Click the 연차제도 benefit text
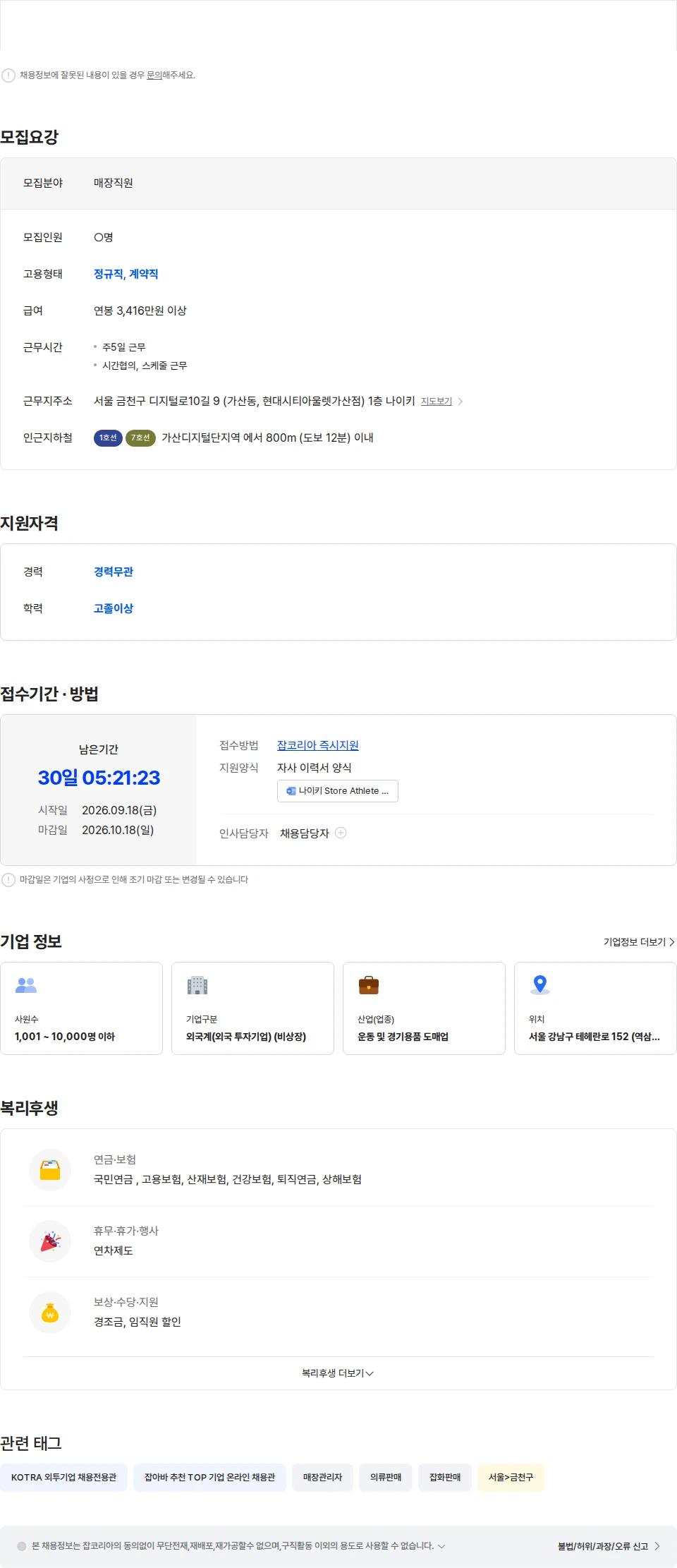The height and width of the screenshot is (1568, 677). [x=114, y=1250]
